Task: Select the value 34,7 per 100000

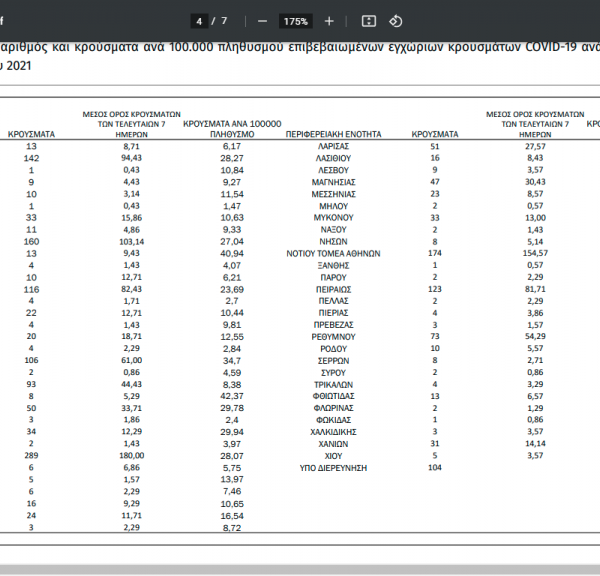Action: click(232, 361)
